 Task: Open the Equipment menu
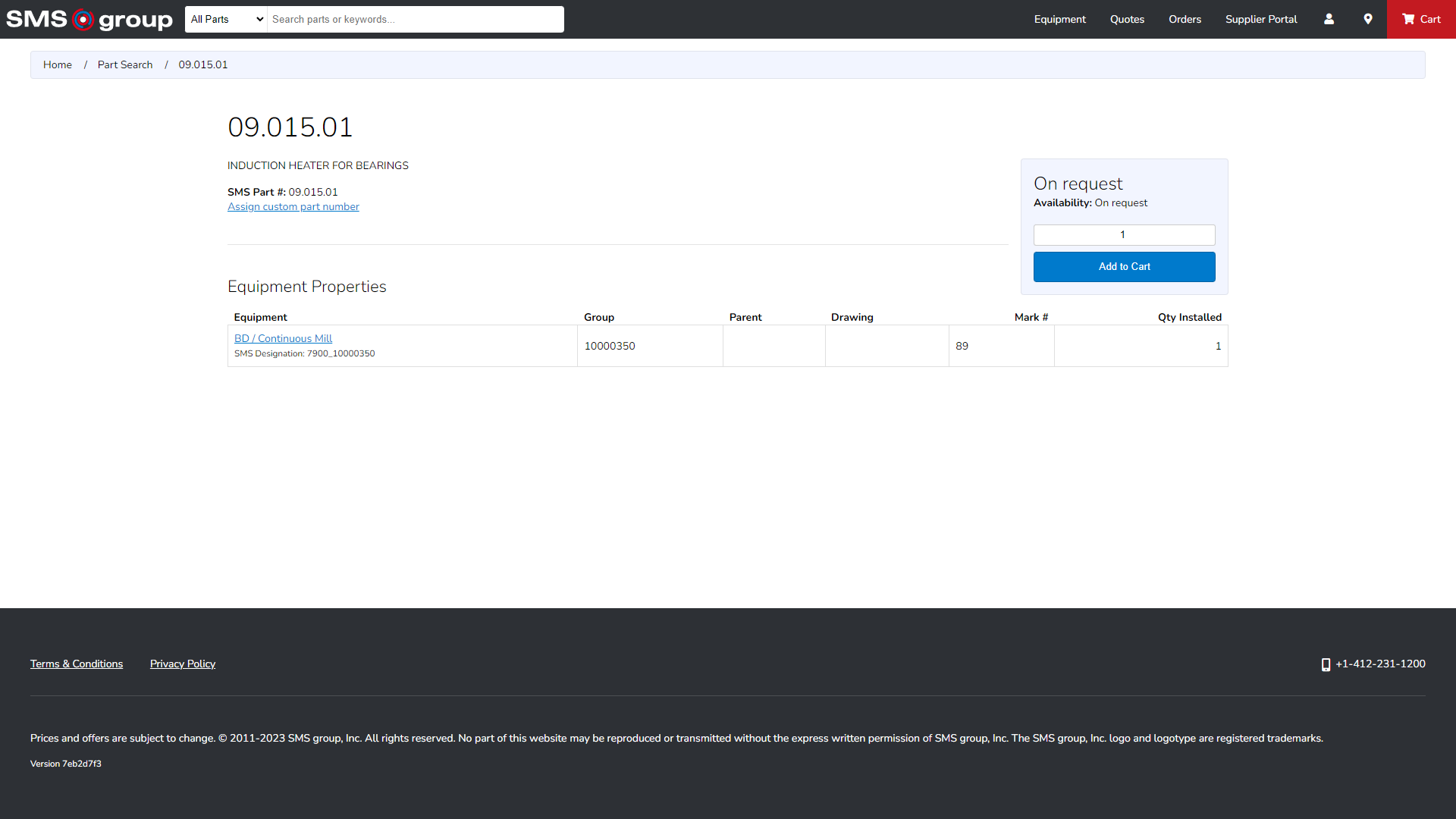[1059, 19]
